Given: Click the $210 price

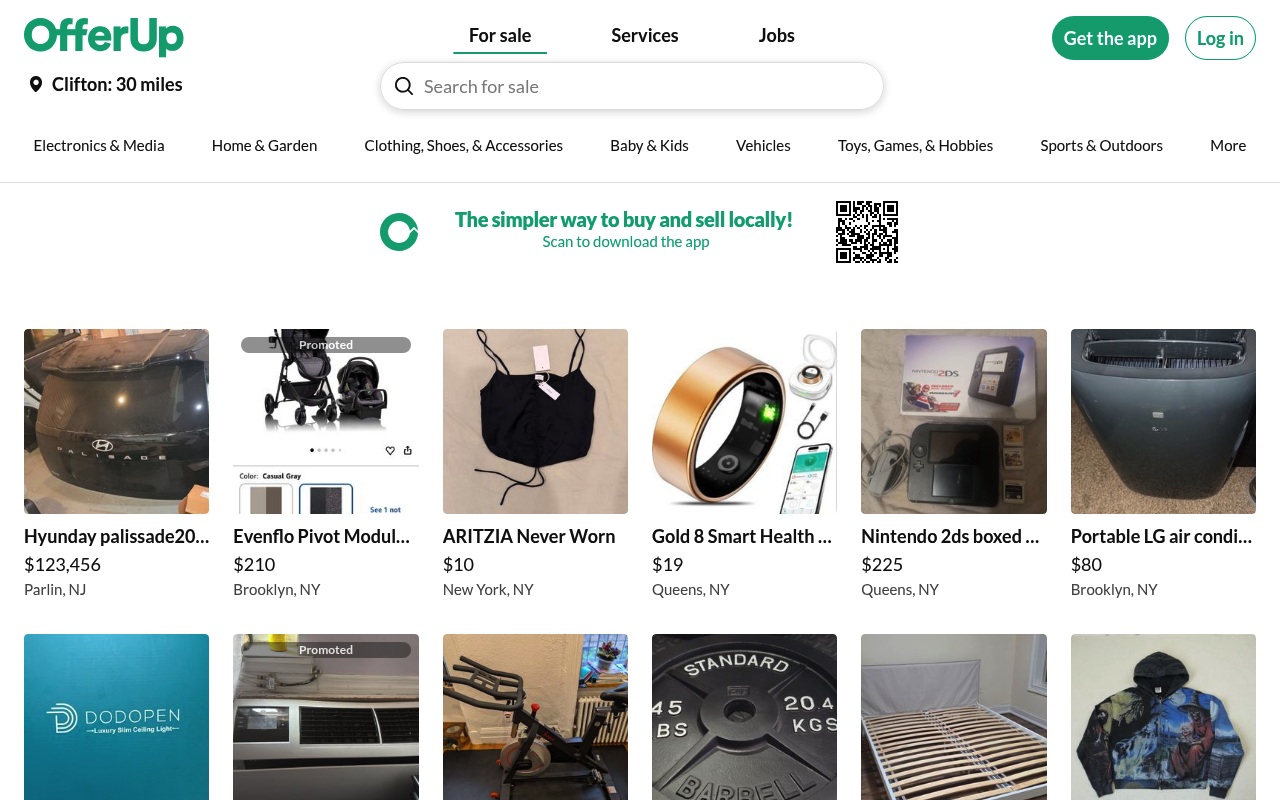Looking at the screenshot, I should 254,565.
